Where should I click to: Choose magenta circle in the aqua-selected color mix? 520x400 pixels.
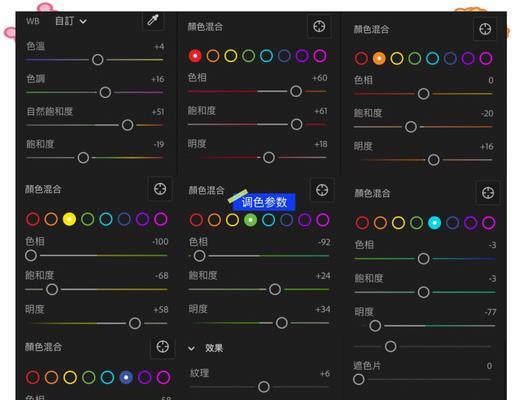[489, 223]
